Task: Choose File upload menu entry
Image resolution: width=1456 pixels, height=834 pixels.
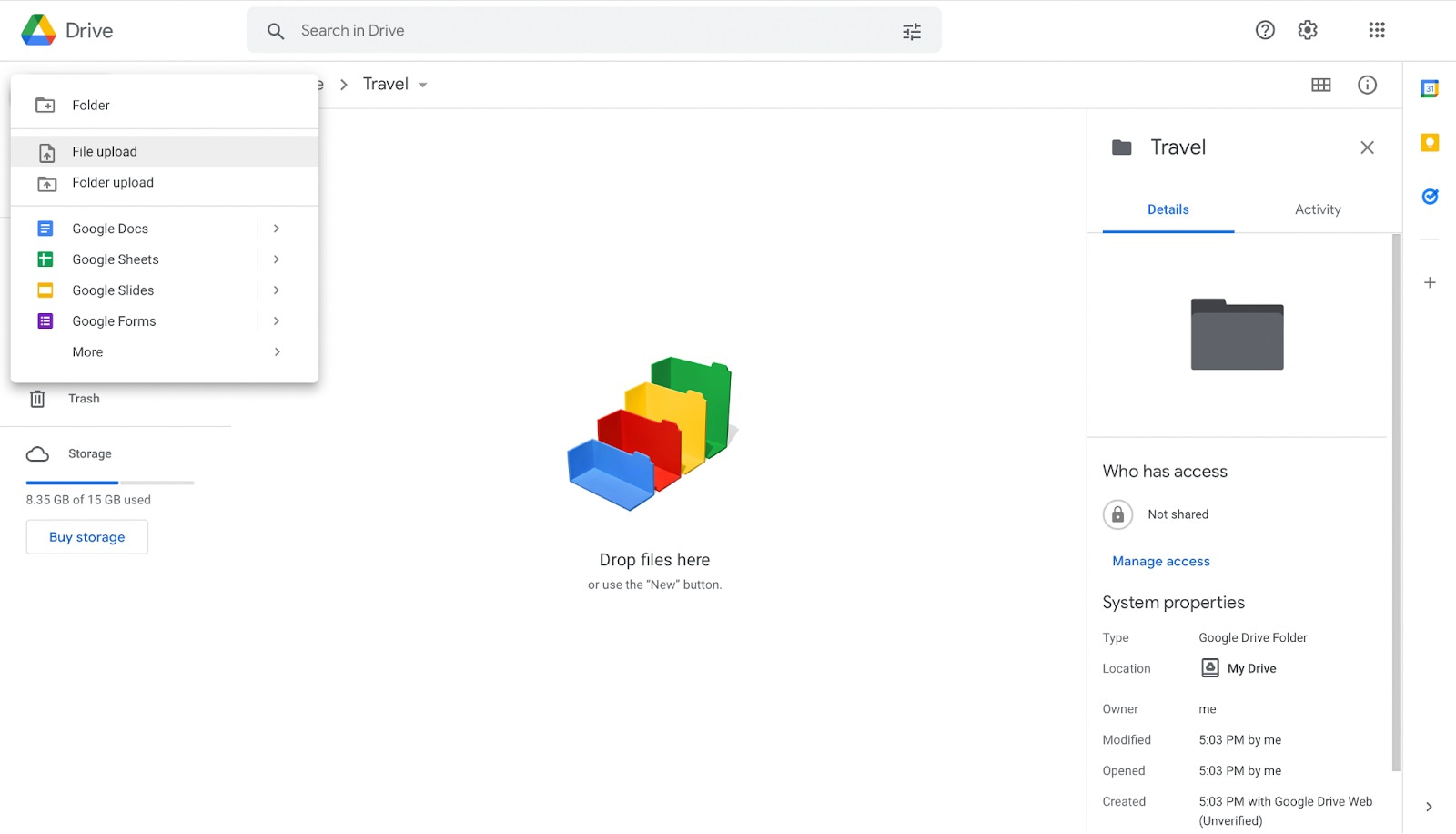Action: [x=165, y=151]
